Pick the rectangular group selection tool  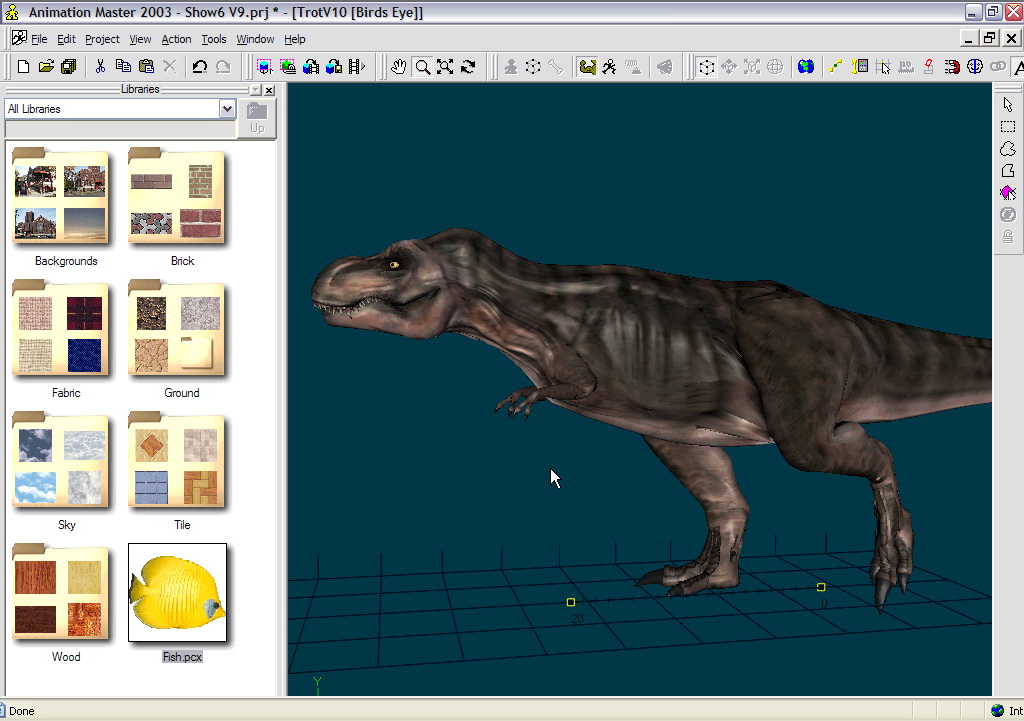pos(1008,127)
